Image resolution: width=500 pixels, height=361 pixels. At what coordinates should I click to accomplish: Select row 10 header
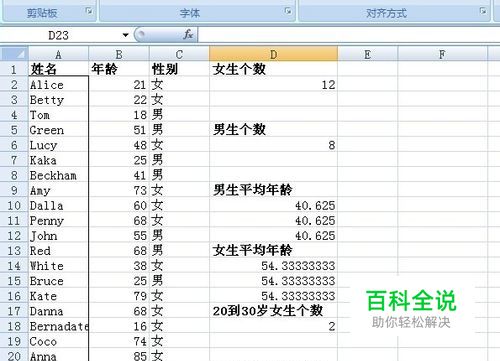tap(14, 206)
